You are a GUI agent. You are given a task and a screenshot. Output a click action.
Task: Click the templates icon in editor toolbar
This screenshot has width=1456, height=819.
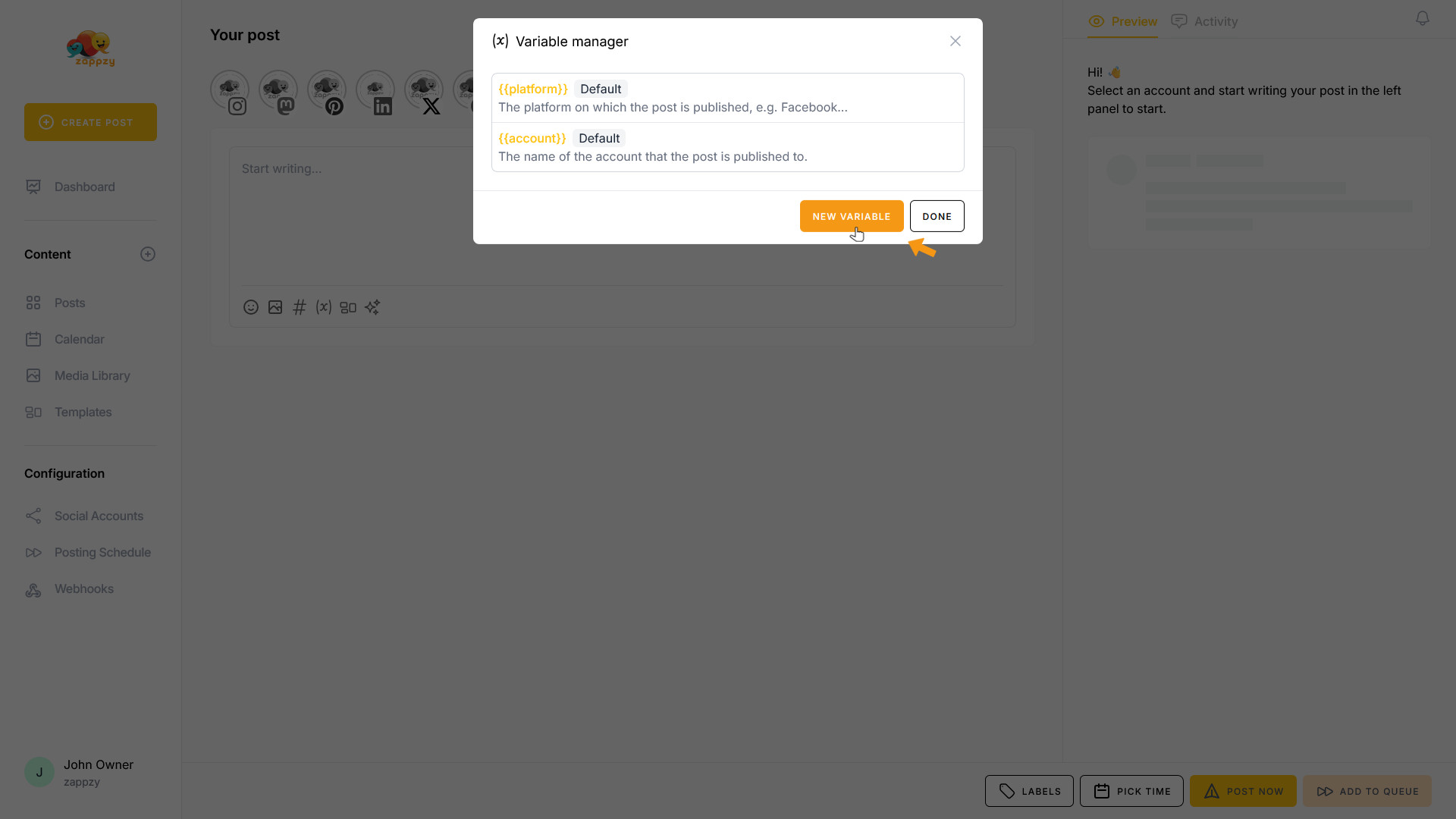(348, 307)
